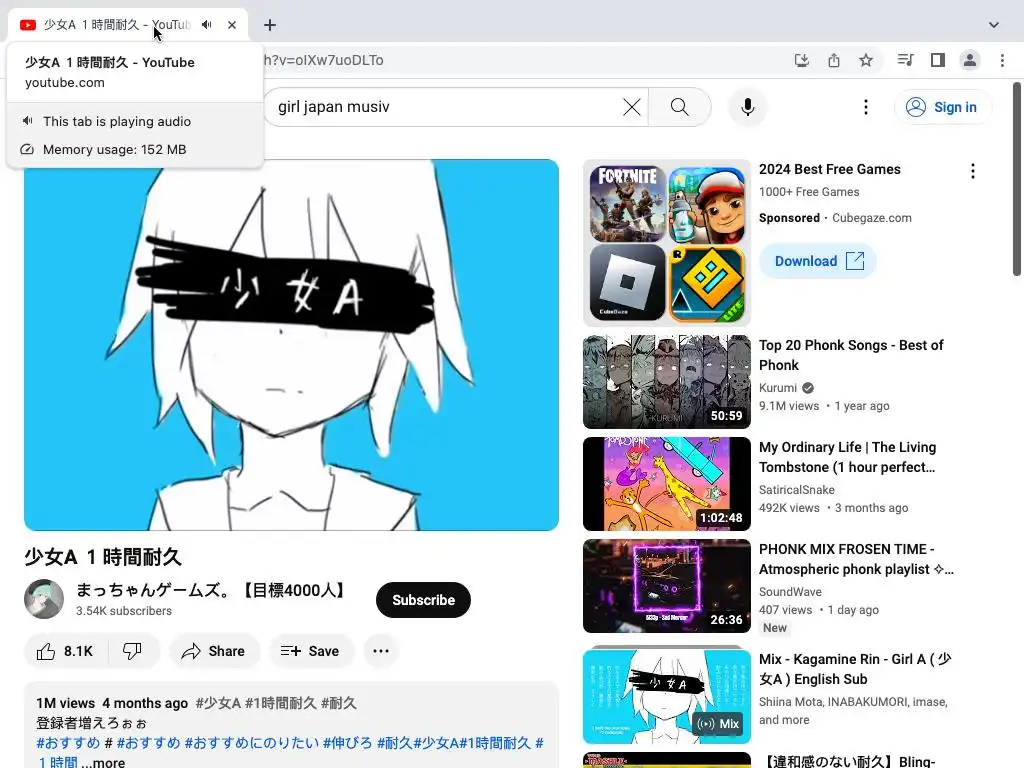Open the My Ordinary Life video thumbnail
The width and height of the screenshot is (1024, 768).
click(x=667, y=484)
